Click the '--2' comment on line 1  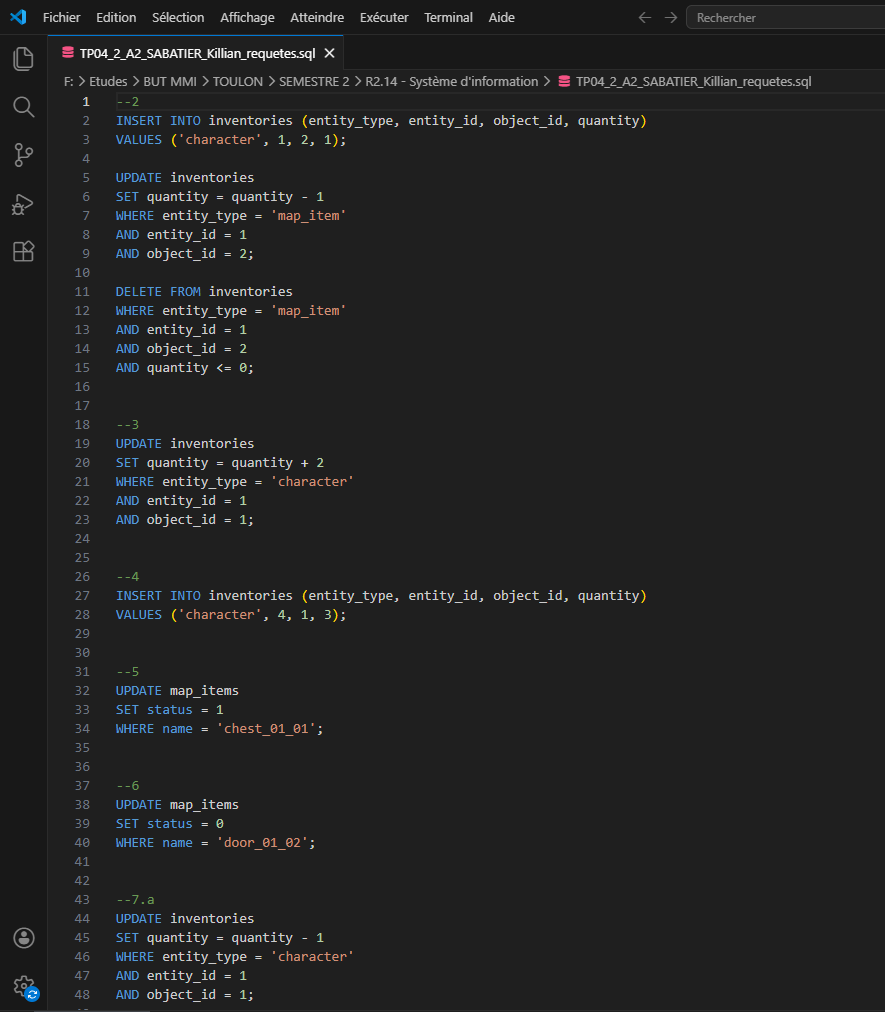click(x=127, y=101)
